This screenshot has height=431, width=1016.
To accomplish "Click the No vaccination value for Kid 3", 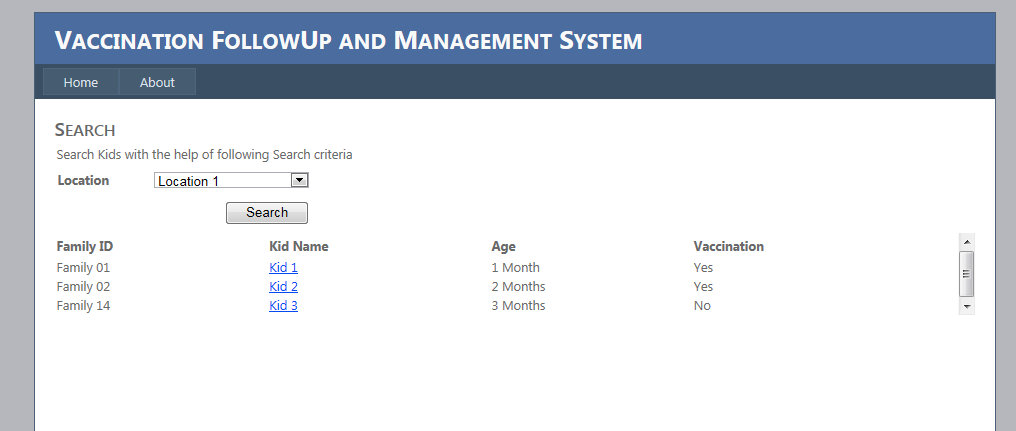I will click(702, 305).
